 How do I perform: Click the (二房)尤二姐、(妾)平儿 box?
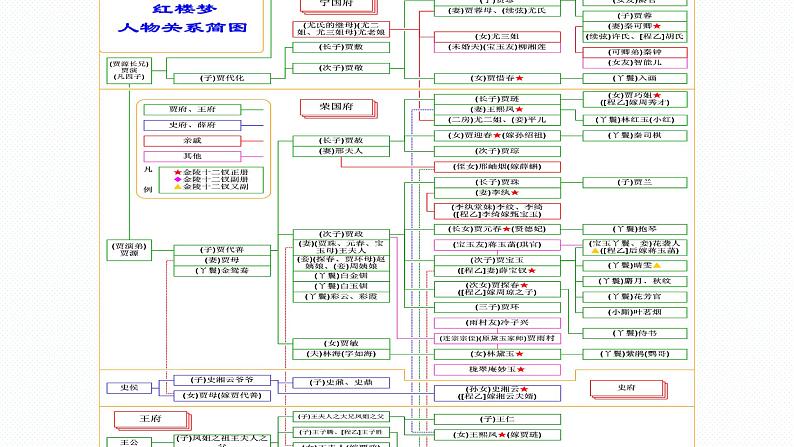coord(497,120)
